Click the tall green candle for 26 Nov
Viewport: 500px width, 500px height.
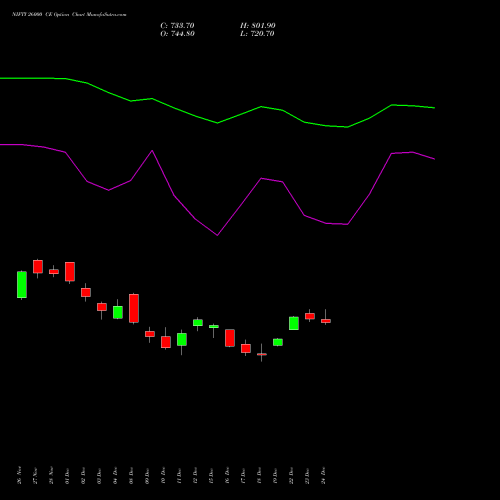tap(22, 285)
